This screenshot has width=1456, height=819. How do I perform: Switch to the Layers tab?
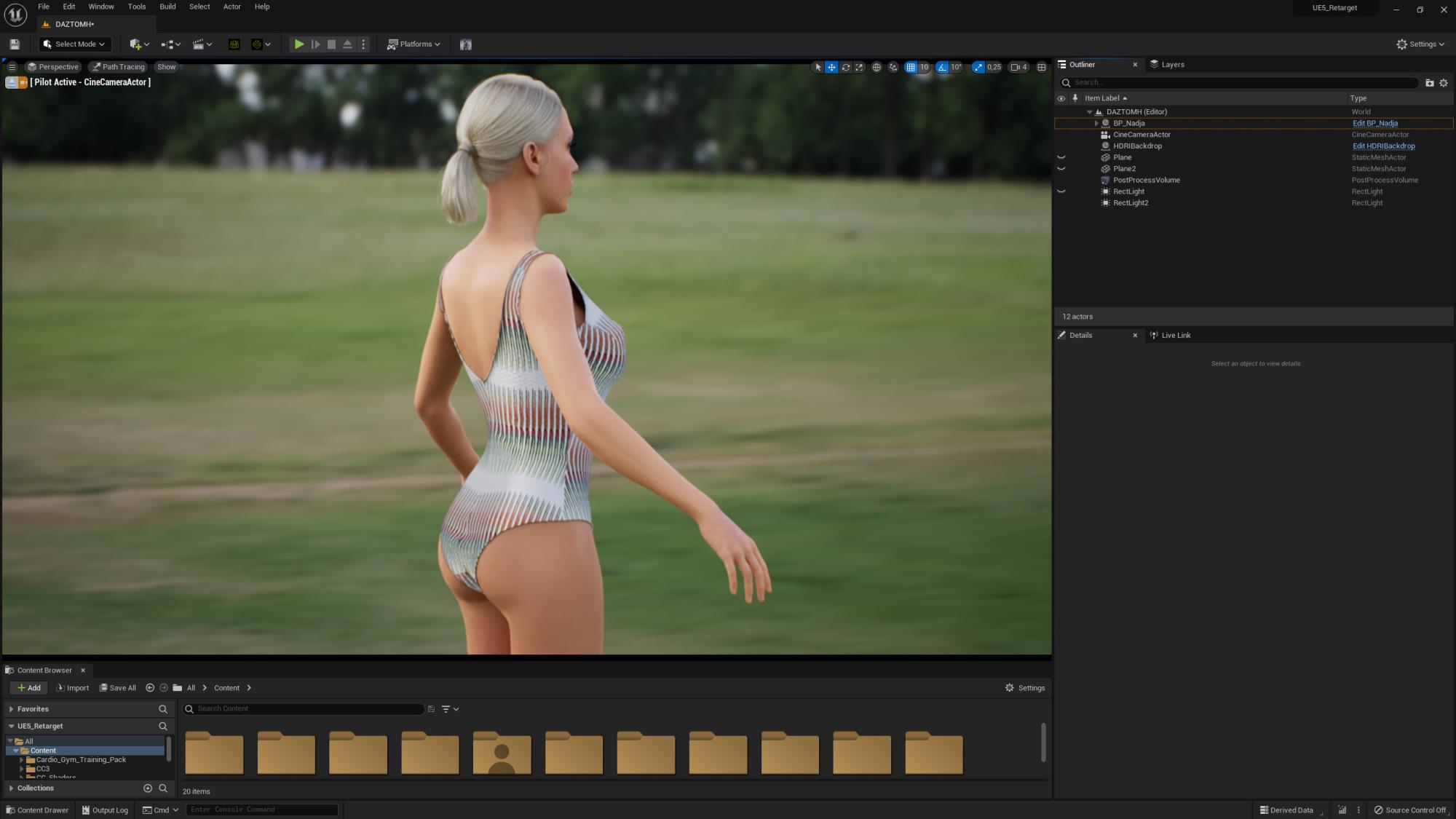1166,65
